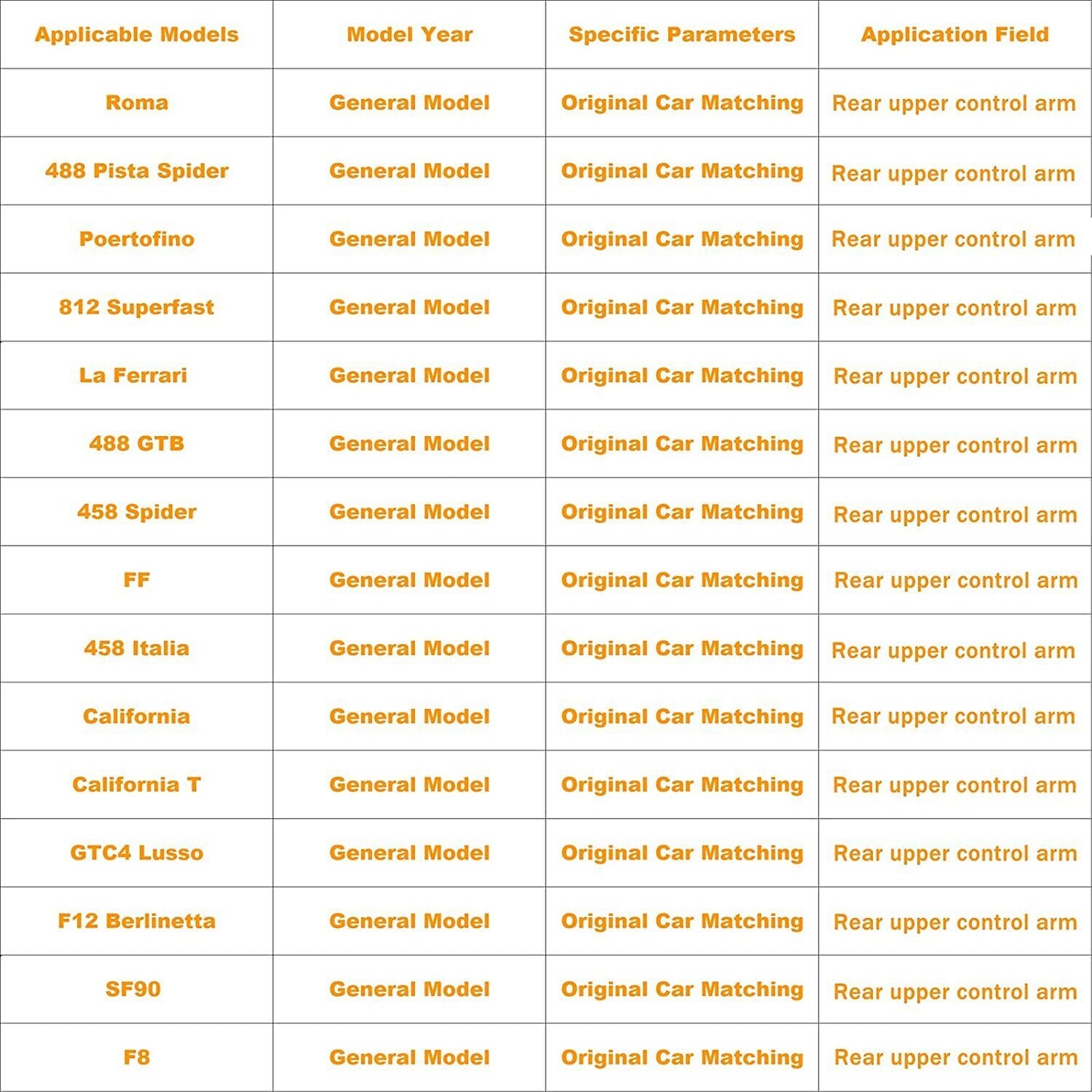This screenshot has width=1092, height=1092.
Task: Click the Specific Parameters header
Action: click(x=682, y=35)
